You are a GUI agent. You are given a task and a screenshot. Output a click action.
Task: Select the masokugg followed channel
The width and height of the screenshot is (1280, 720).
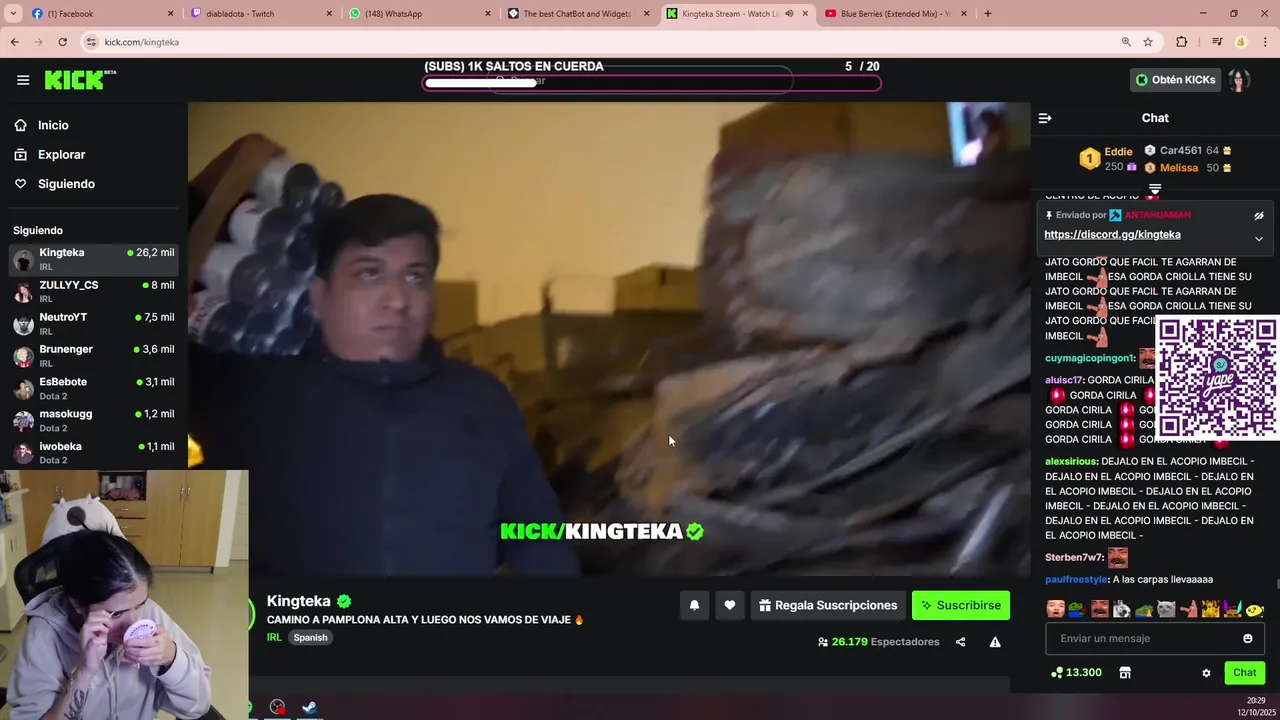[94, 420]
